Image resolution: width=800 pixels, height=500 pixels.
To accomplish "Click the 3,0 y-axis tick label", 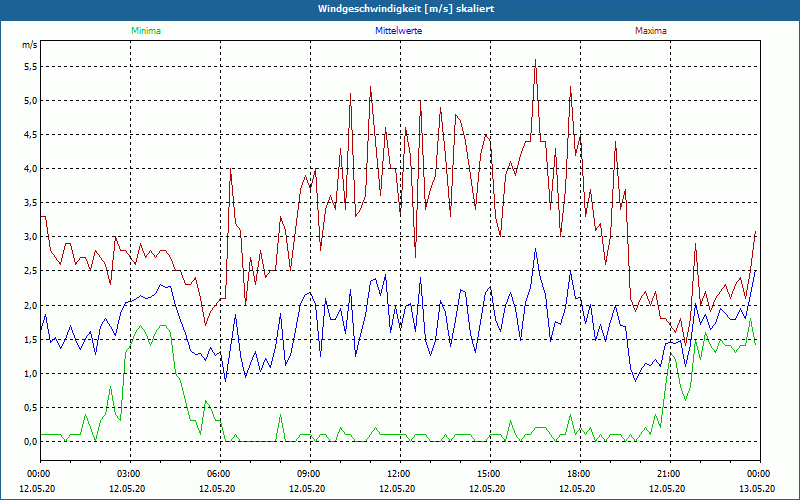I will (x=30, y=237).
